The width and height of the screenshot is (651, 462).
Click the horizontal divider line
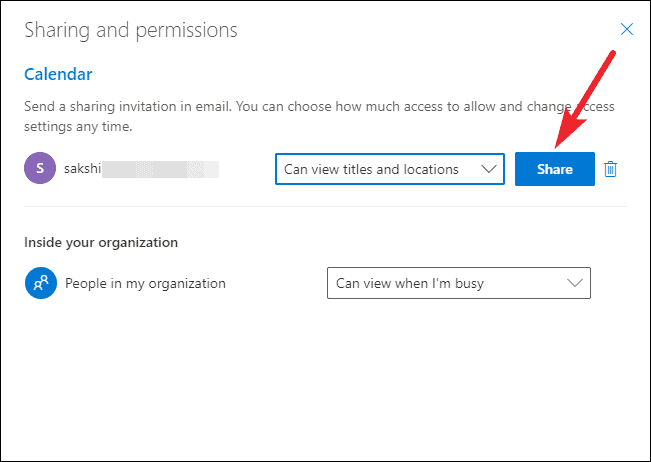pyautogui.click(x=325, y=207)
